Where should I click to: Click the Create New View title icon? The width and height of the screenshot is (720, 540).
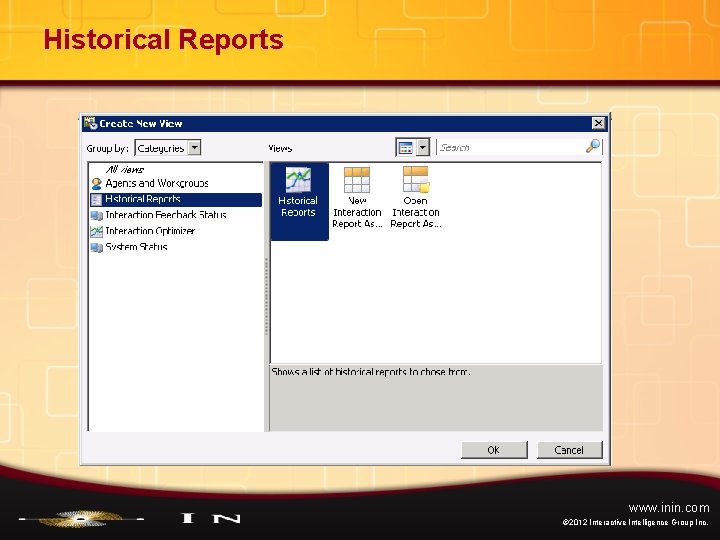coord(90,123)
